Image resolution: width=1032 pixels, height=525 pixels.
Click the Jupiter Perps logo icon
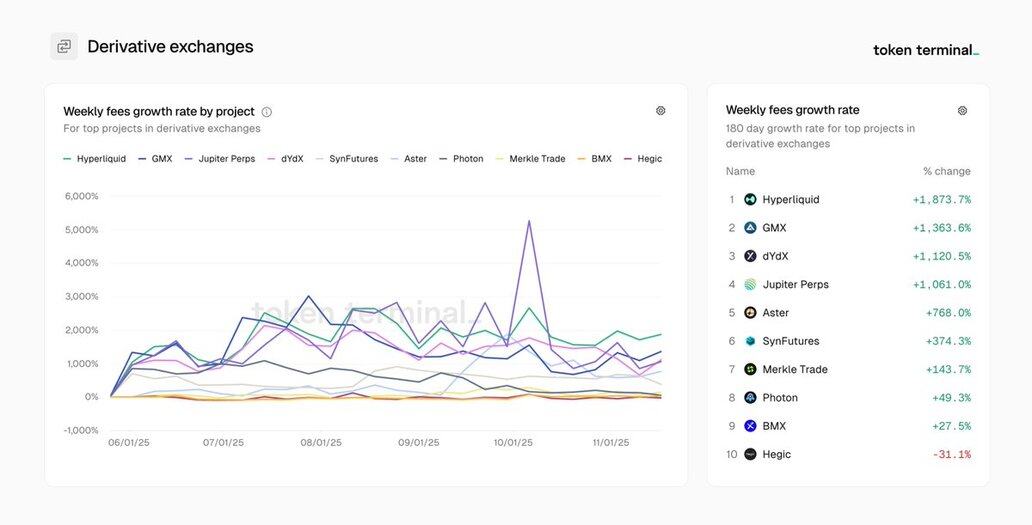pos(750,285)
